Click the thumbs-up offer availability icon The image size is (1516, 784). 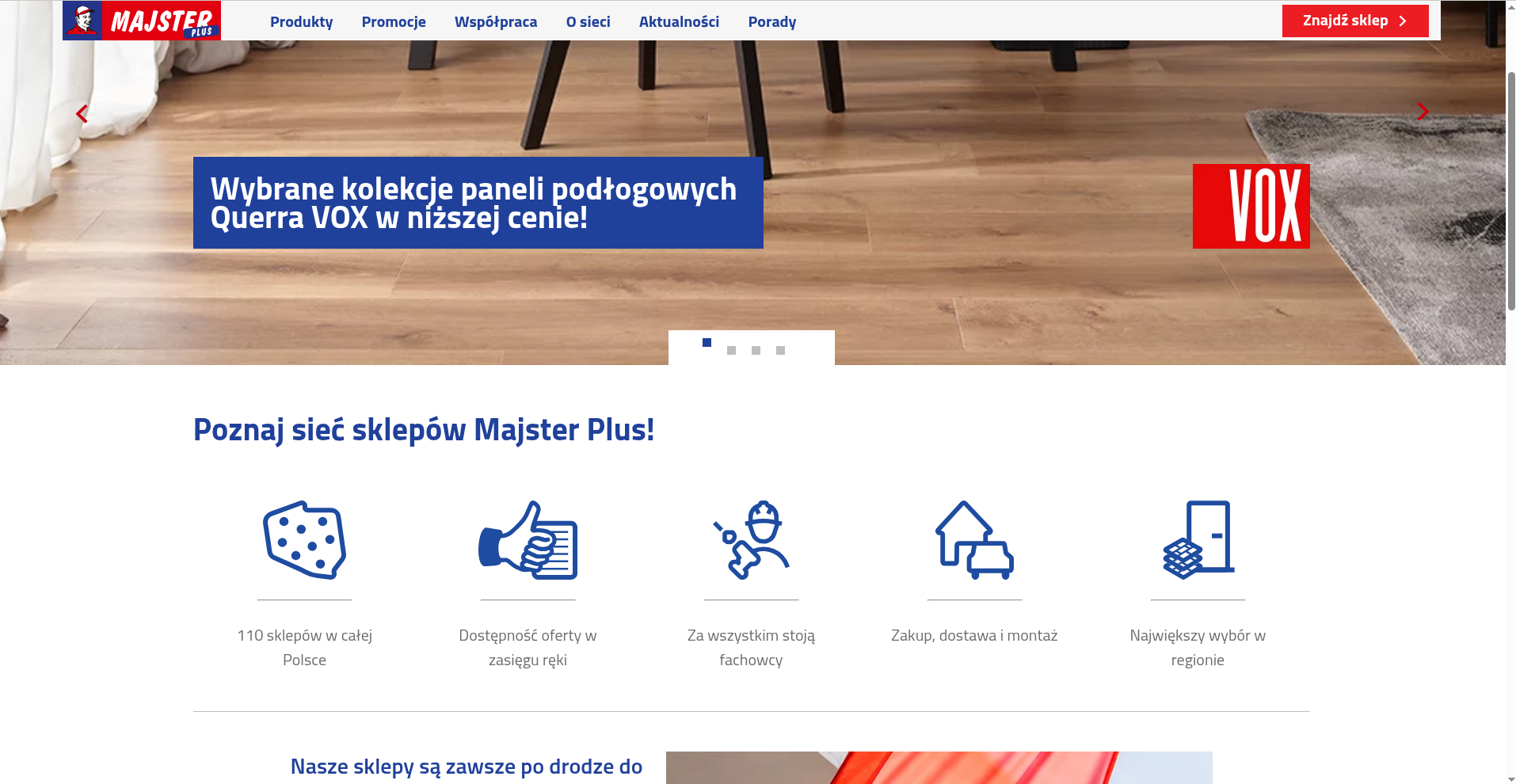(x=528, y=540)
